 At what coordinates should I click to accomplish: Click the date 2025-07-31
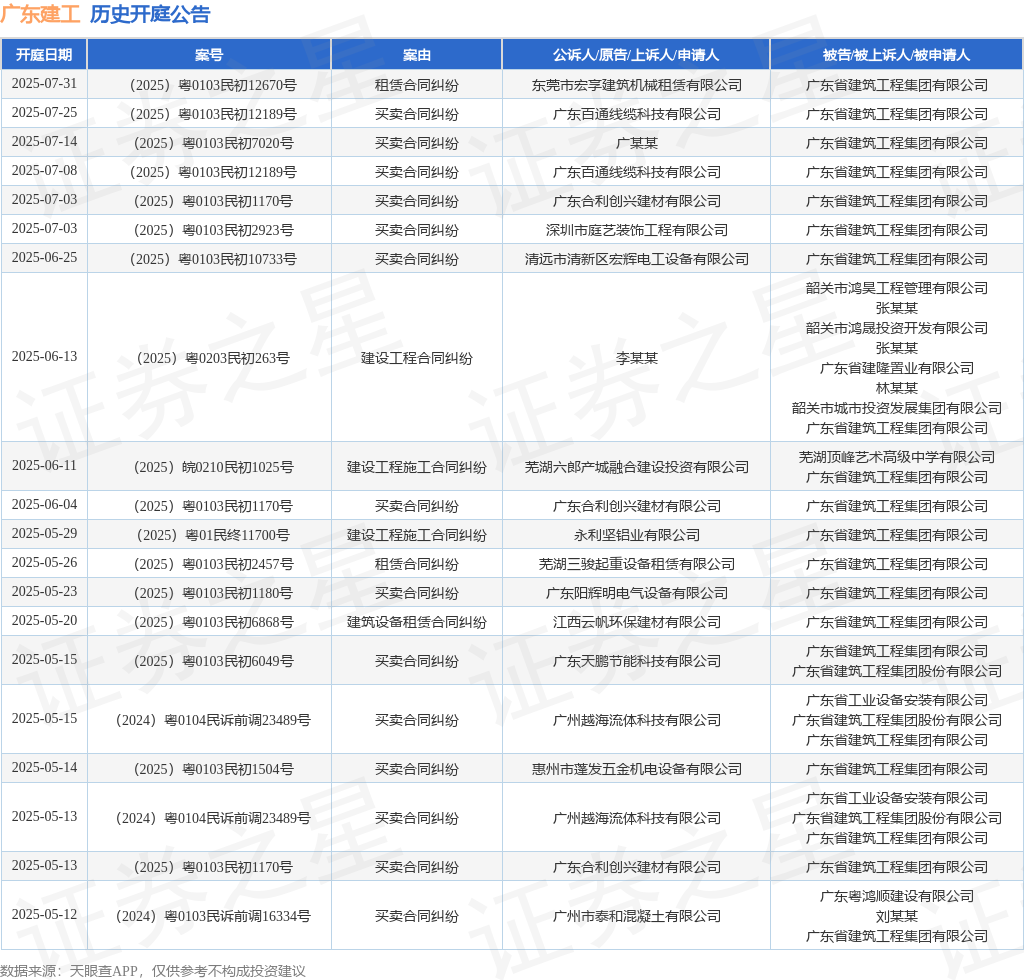point(44,84)
